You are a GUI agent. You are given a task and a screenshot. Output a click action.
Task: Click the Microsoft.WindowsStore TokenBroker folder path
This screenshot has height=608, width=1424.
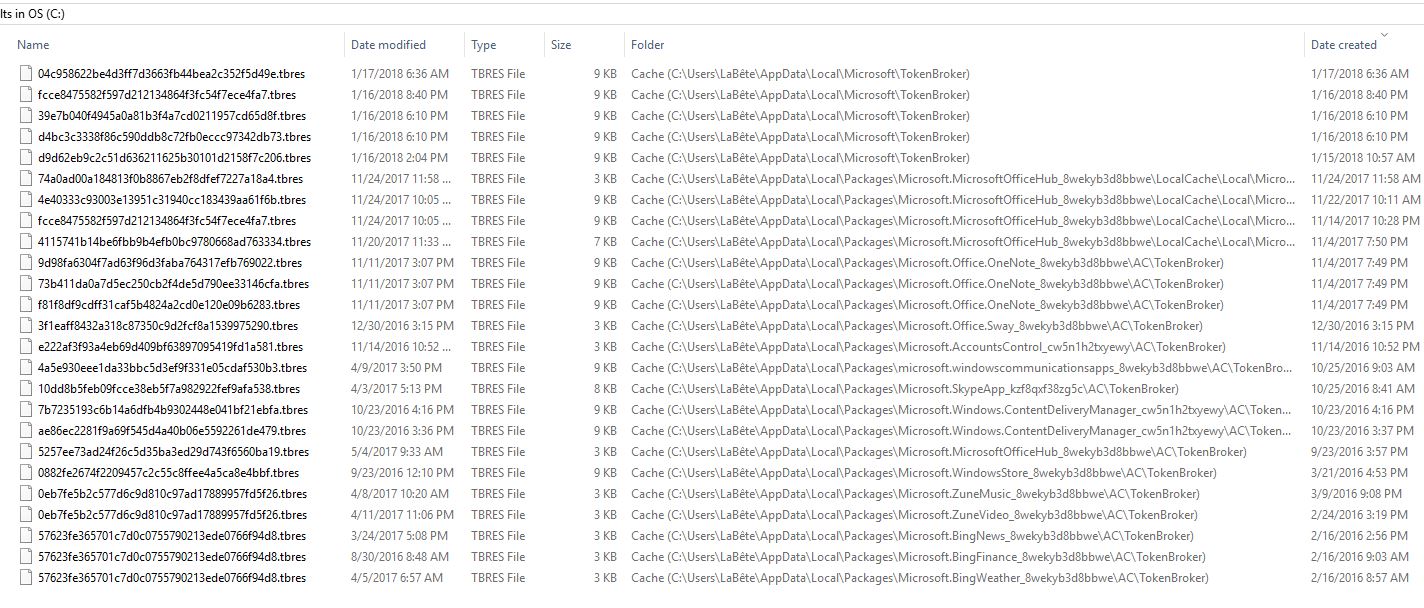click(x=924, y=473)
